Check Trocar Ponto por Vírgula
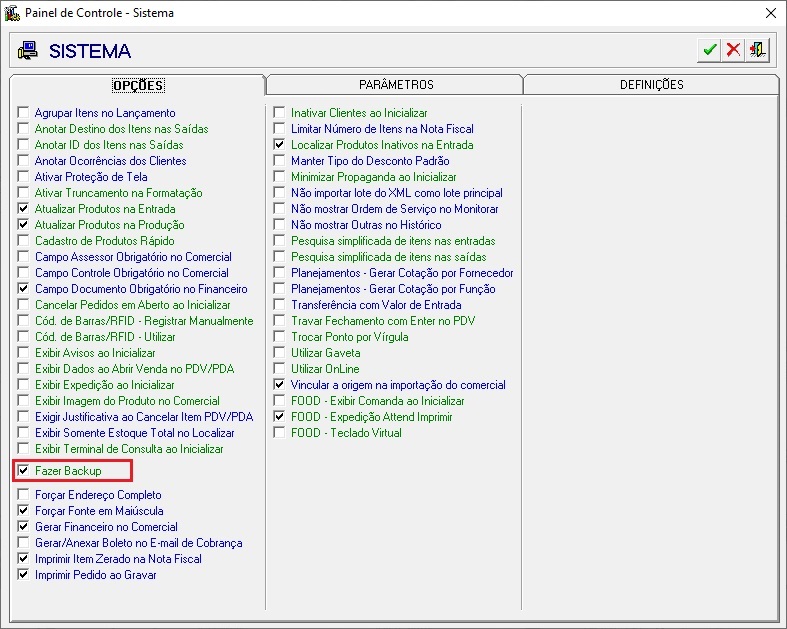The height and width of the screenshot is (629, 787). [x=280, y=337]
